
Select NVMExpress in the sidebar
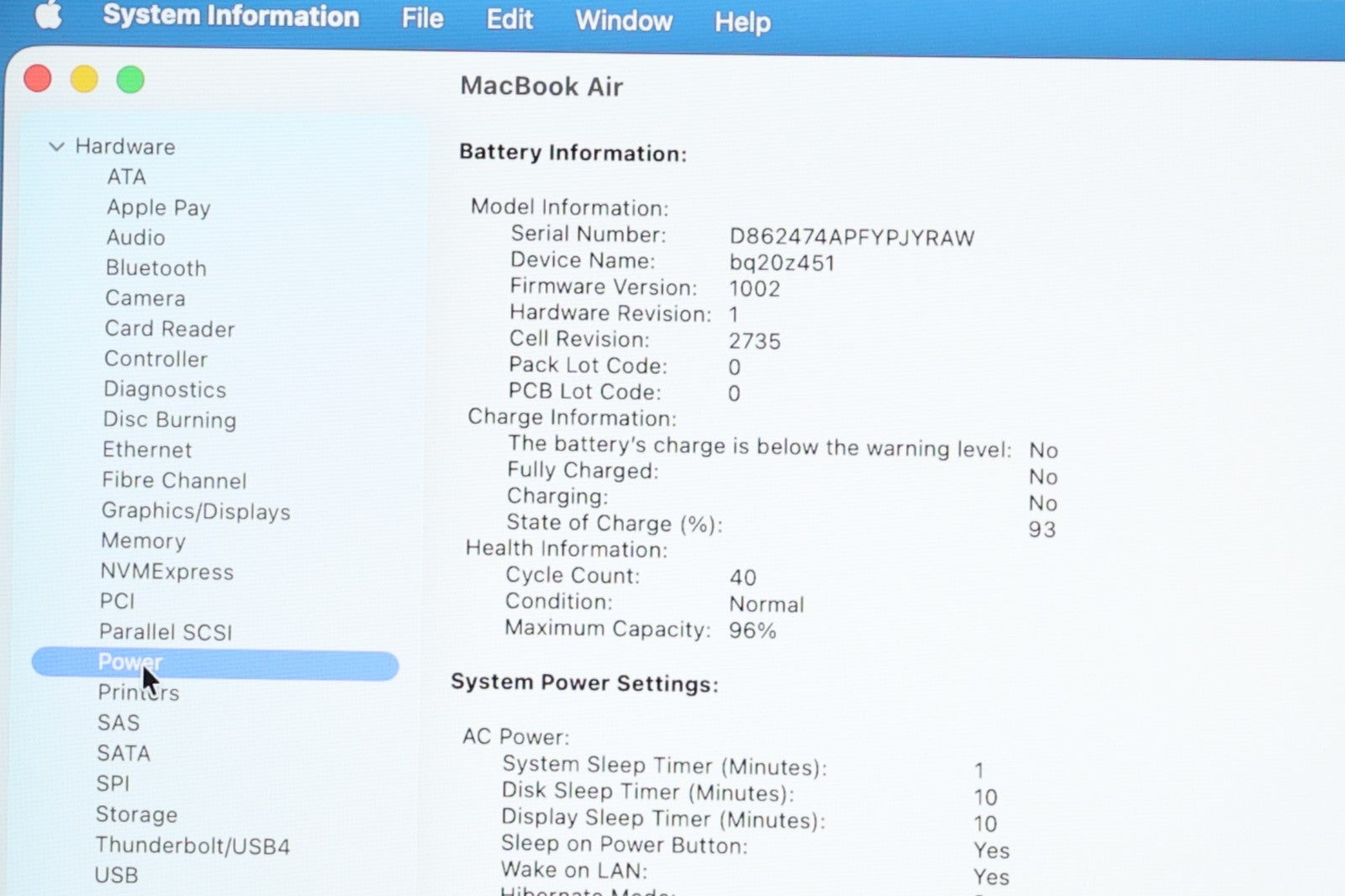click(166, 572)
